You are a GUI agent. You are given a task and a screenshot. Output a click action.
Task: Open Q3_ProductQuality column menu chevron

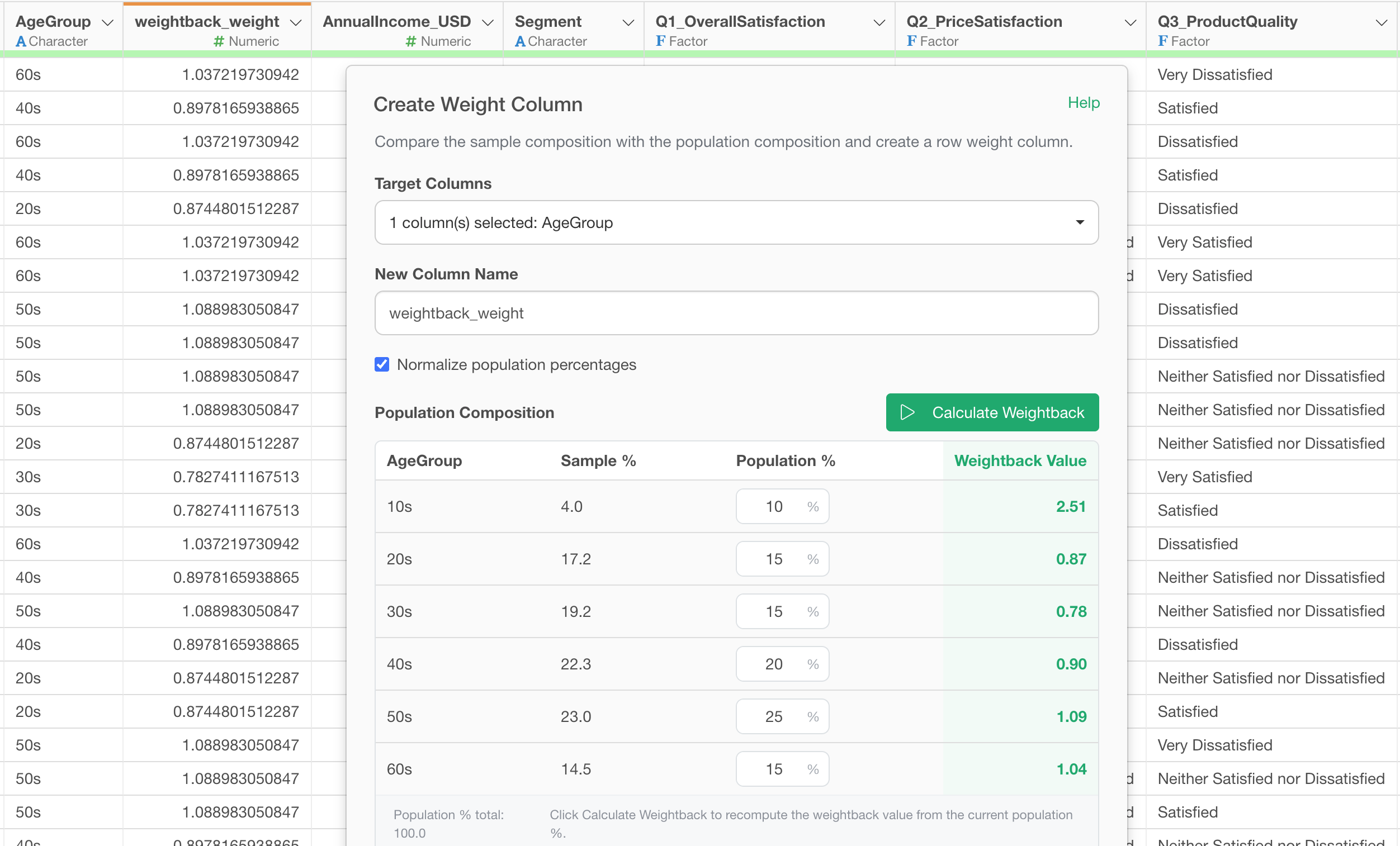pos(1381,23)
